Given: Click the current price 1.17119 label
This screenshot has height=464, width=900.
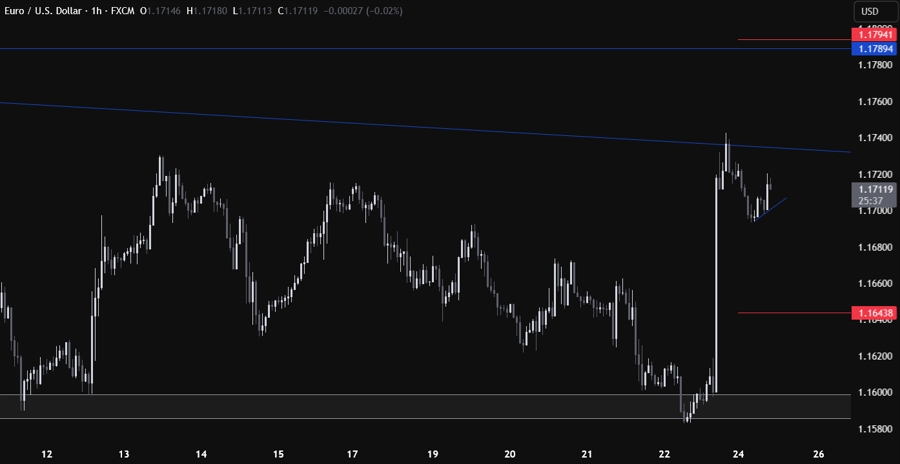Looking at the screenshot, I should [x=874, y=188].
